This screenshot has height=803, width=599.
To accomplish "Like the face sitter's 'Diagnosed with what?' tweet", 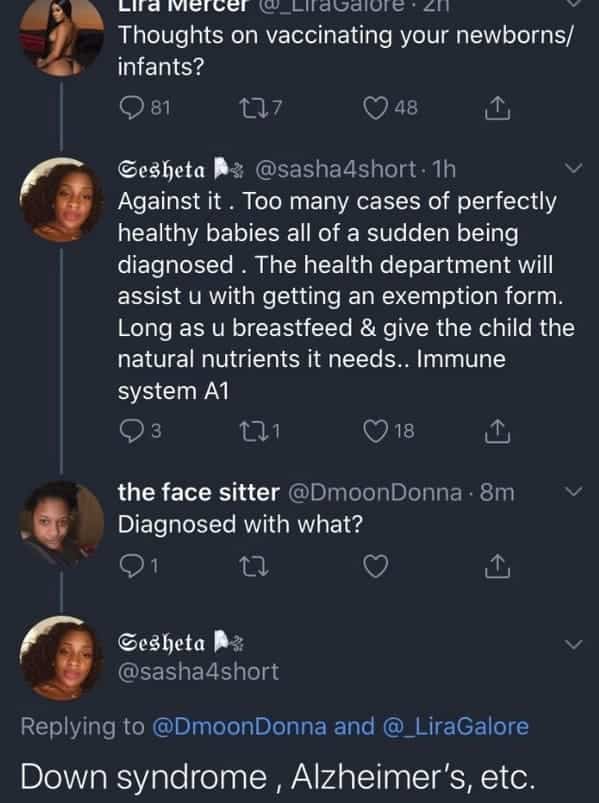I will [374, 567].
